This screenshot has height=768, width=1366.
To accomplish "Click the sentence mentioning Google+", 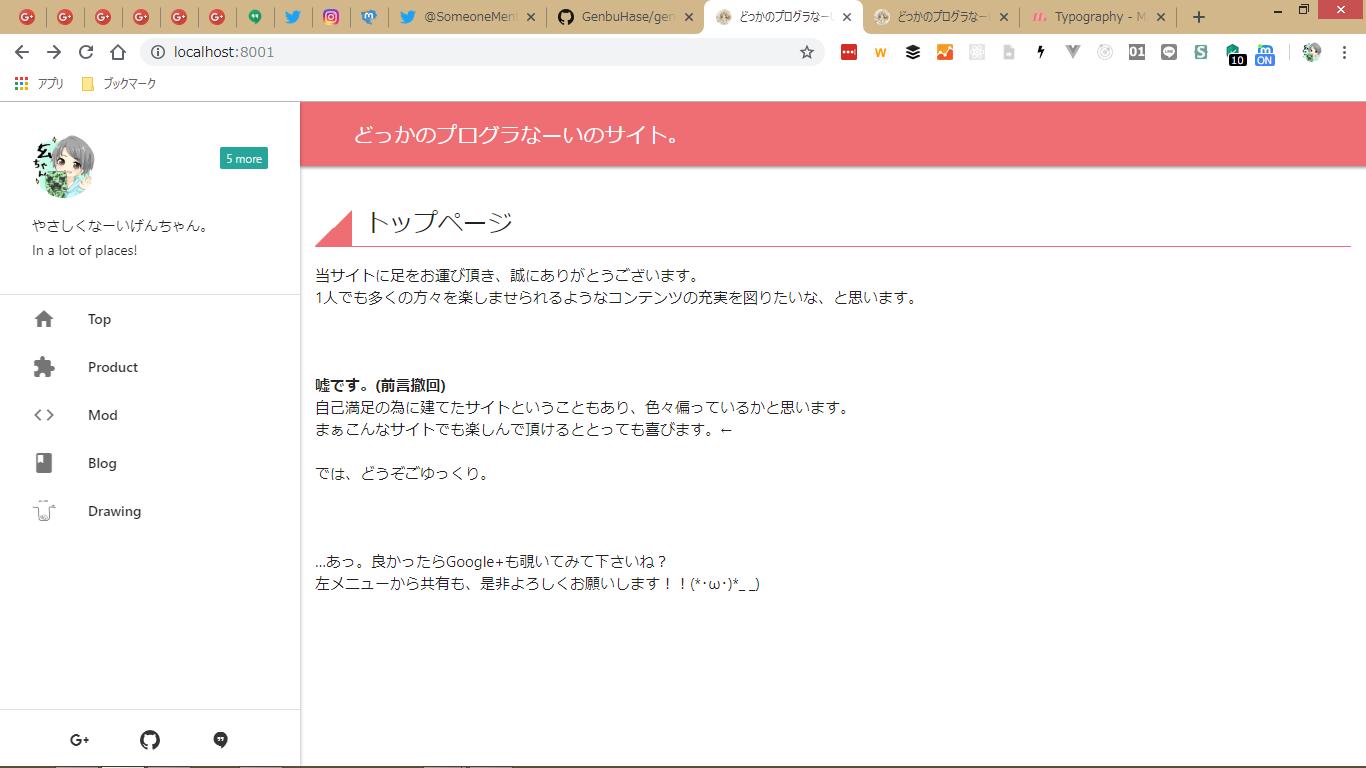I will 491,562.
